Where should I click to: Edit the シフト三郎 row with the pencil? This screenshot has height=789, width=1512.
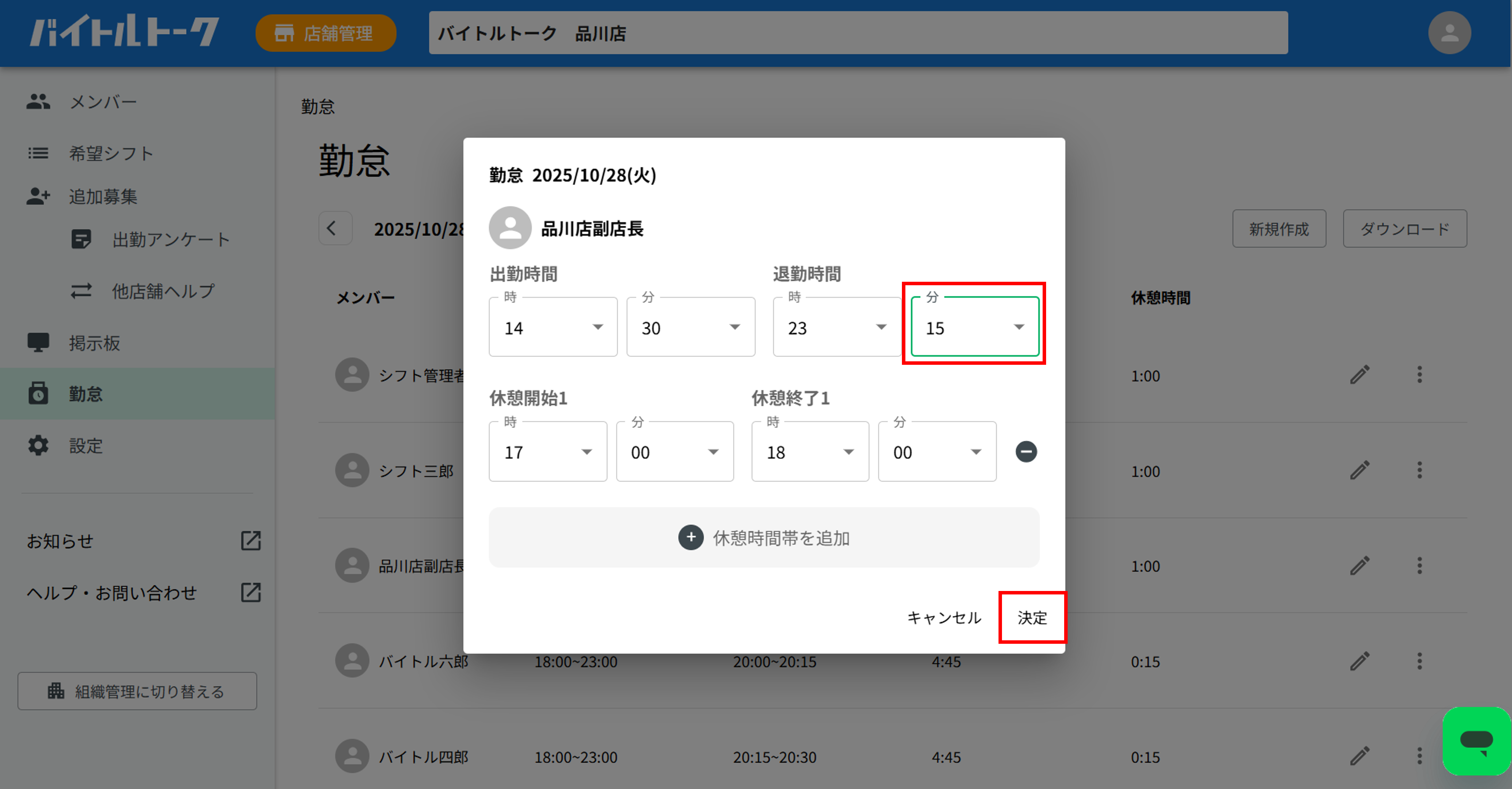point(1359,470)
